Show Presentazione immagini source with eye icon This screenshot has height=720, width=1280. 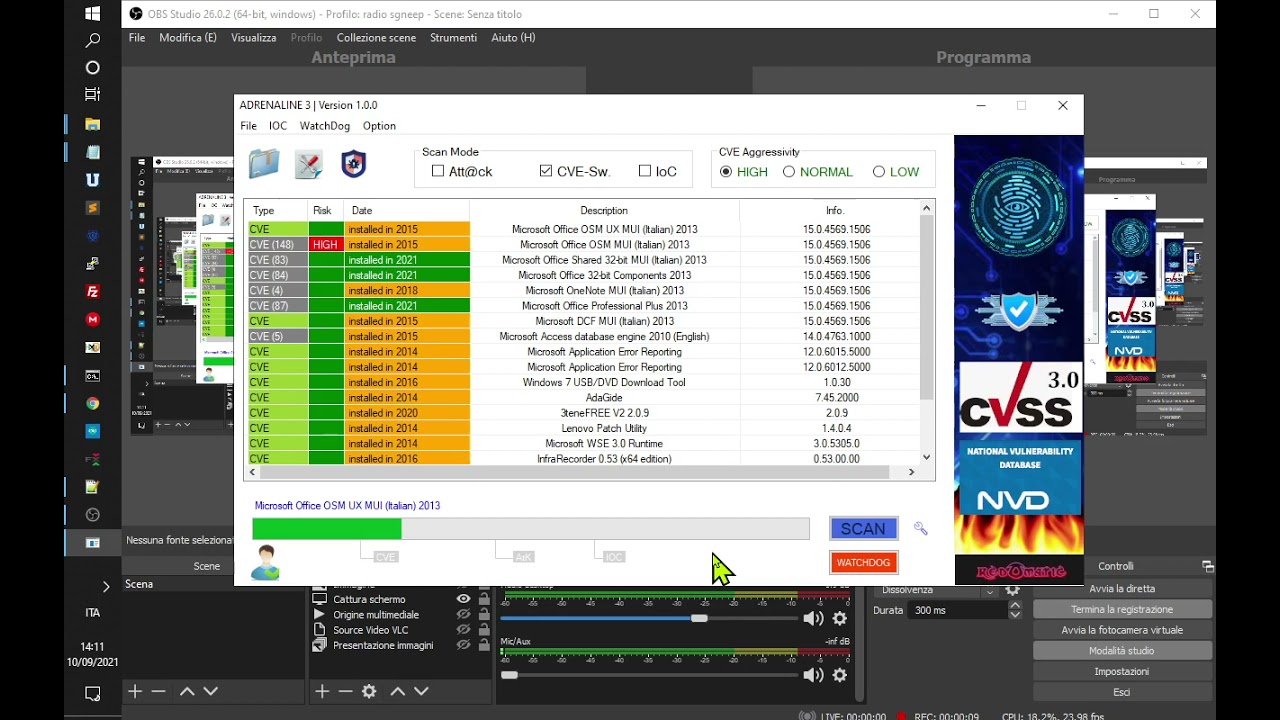[463, 645]
